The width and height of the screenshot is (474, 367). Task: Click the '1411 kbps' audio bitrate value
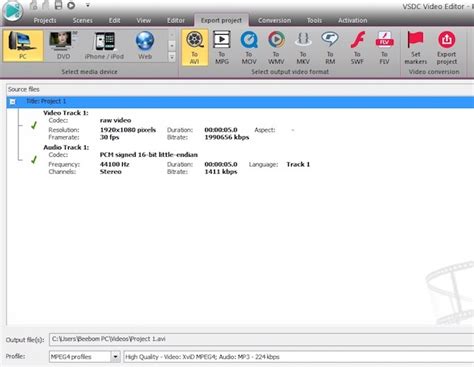coord(221,172)
